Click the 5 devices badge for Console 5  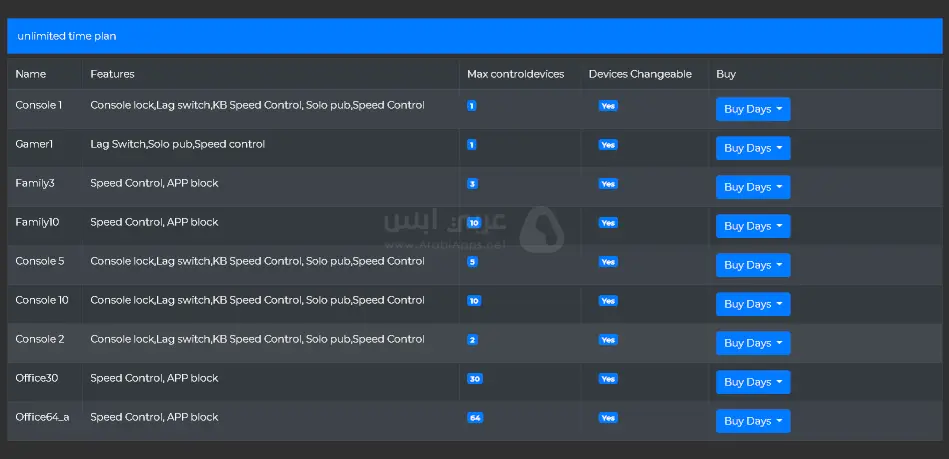[x=472, y=262]
